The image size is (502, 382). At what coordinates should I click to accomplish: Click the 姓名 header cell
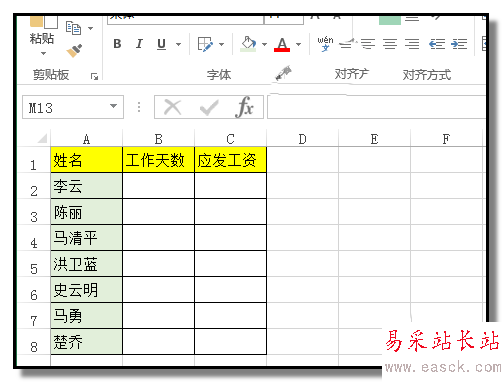coord(86,160)
